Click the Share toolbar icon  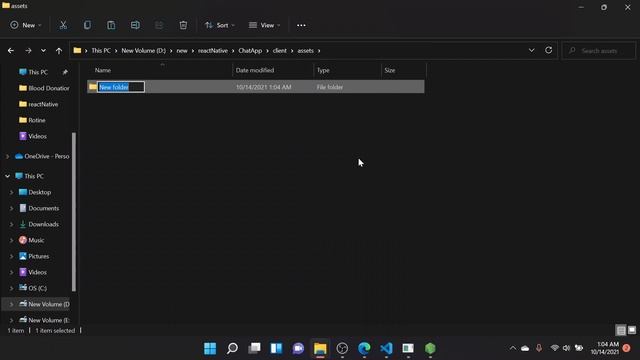[159, 25]
